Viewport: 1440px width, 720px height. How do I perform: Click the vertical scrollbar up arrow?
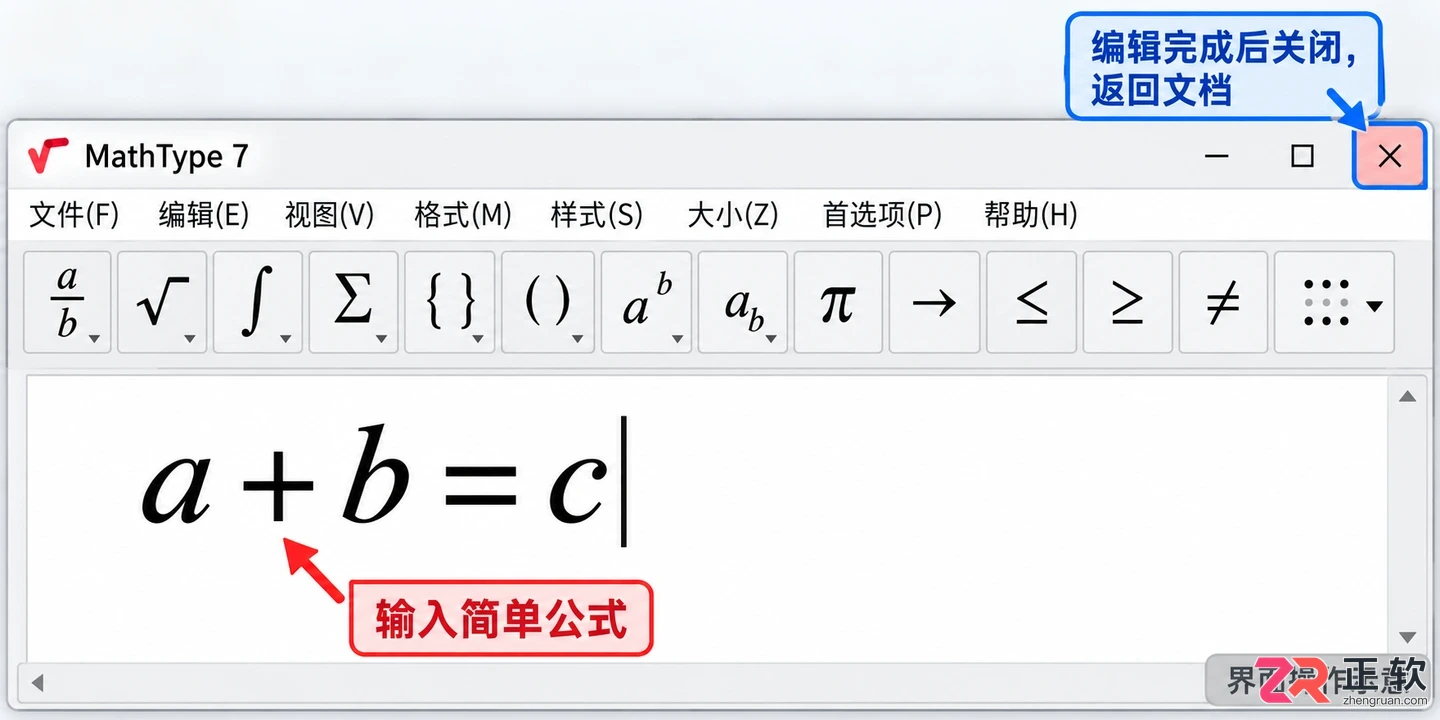click(1407, 397)
